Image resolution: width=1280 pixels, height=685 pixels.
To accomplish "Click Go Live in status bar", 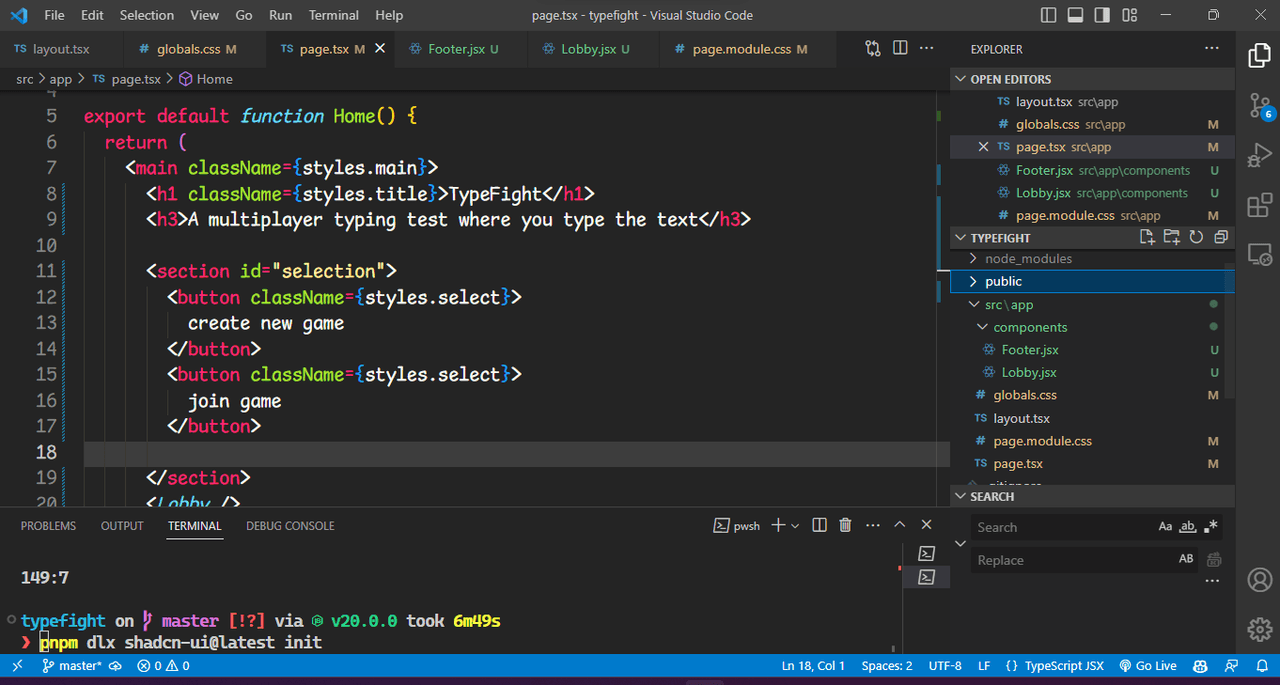I will coord(1148,666).
